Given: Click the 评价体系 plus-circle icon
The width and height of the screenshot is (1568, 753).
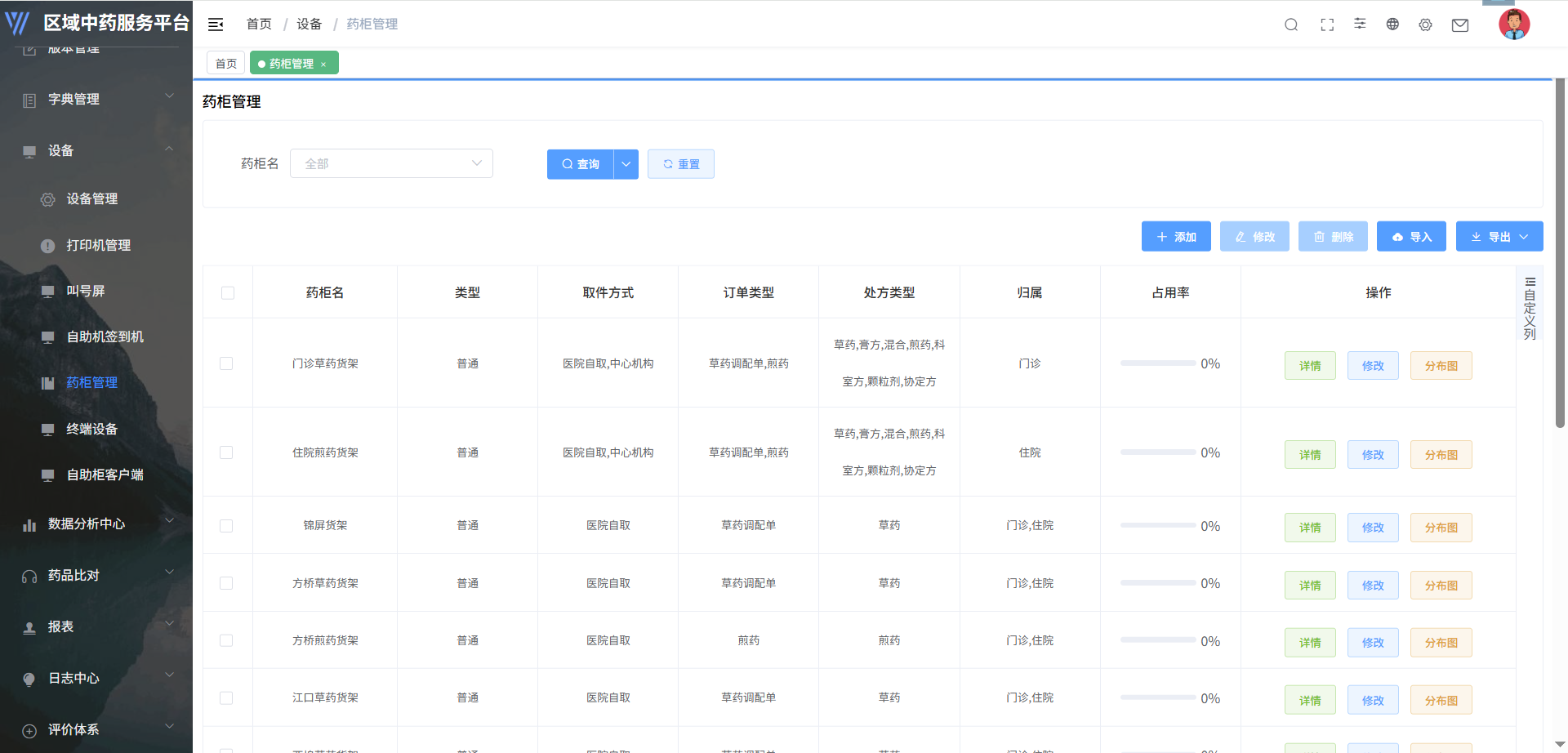Looking at the screenshot, I should [x=29, y=731].
